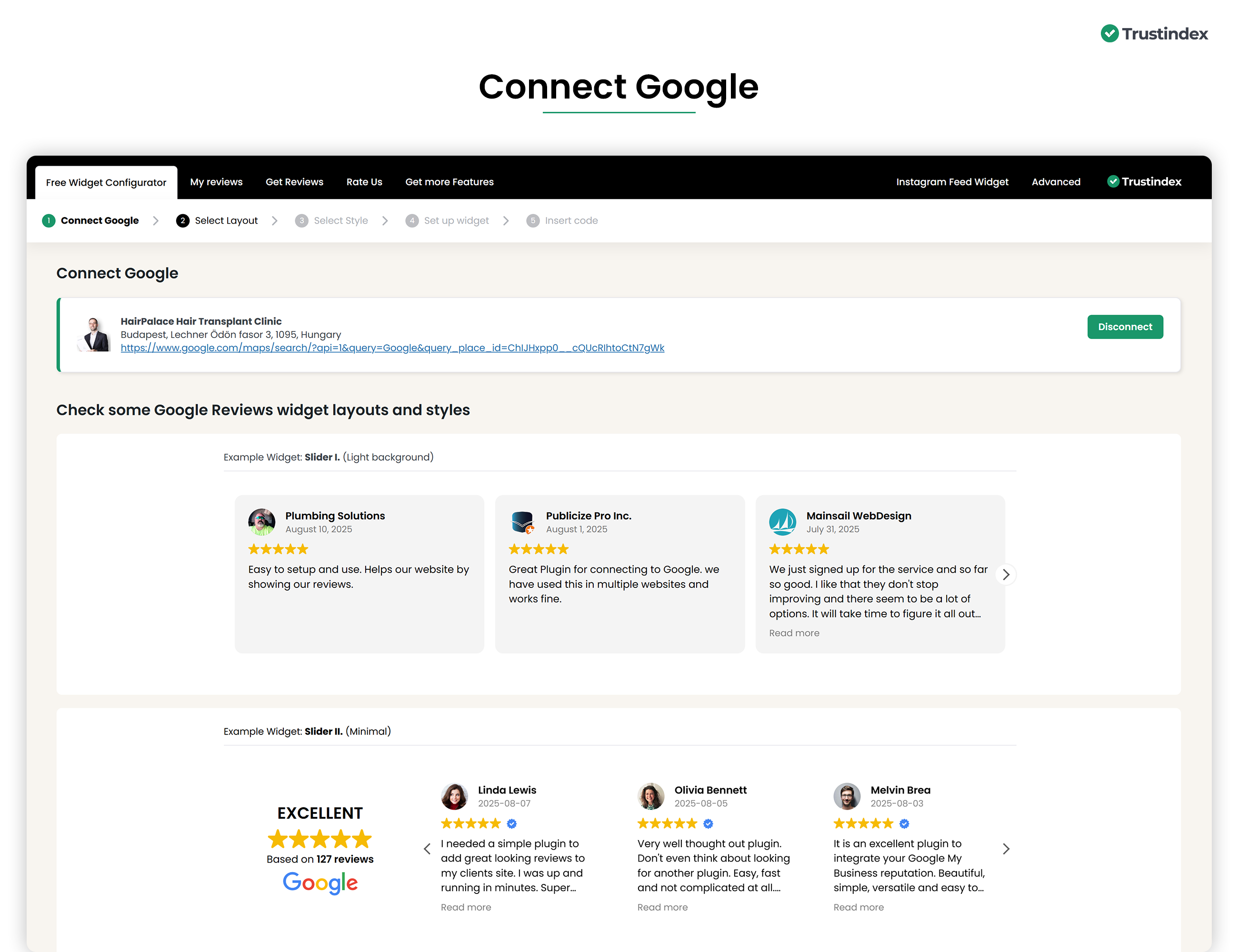Click the Publicize Pro Inc. avatar icon

(x=522, y=522)
